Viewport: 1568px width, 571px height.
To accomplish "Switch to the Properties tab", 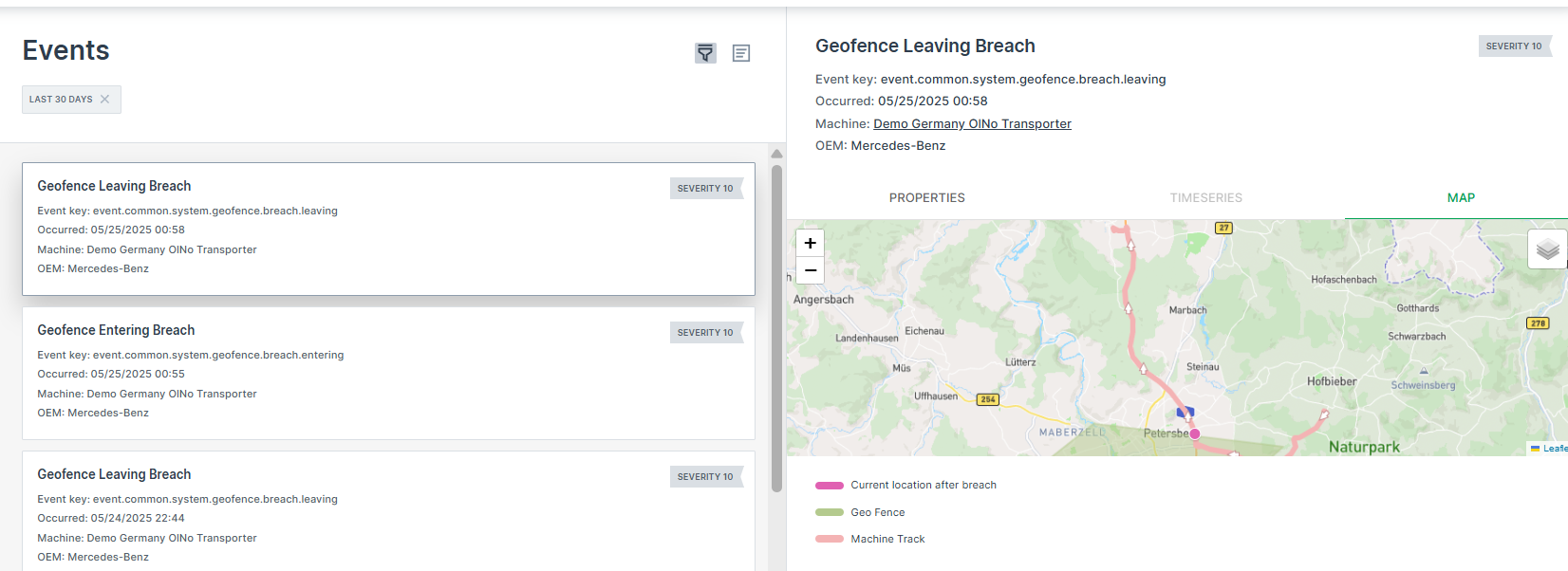I will [926, 198].
